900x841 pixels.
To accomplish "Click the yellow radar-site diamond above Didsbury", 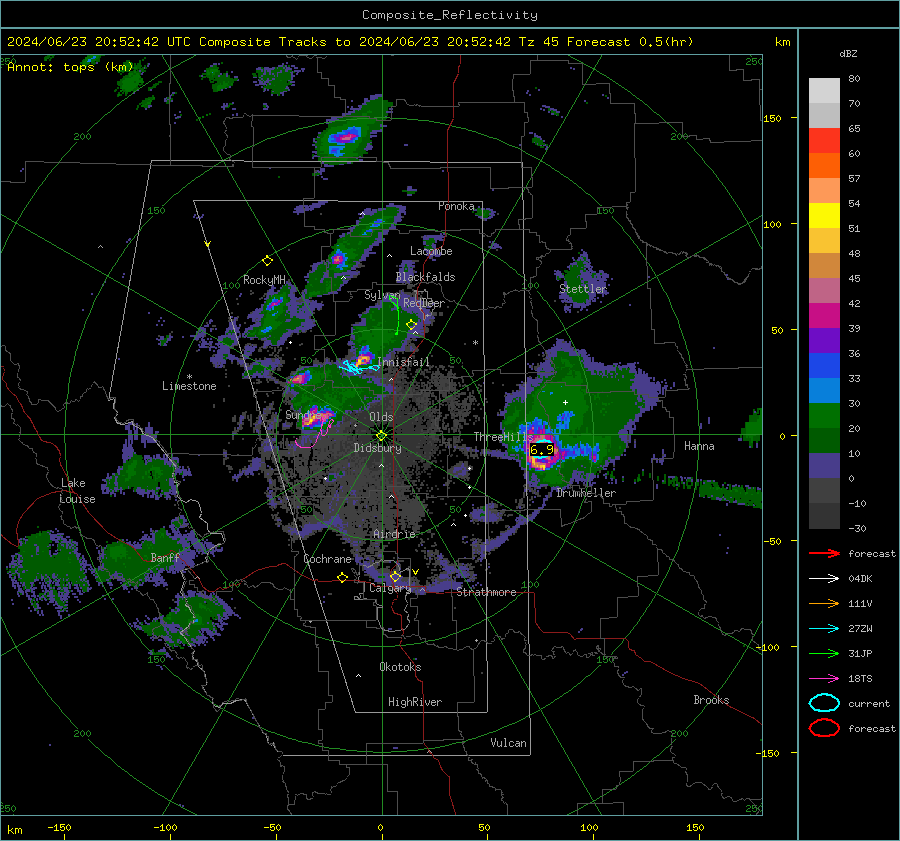I will tap(381, 435).
